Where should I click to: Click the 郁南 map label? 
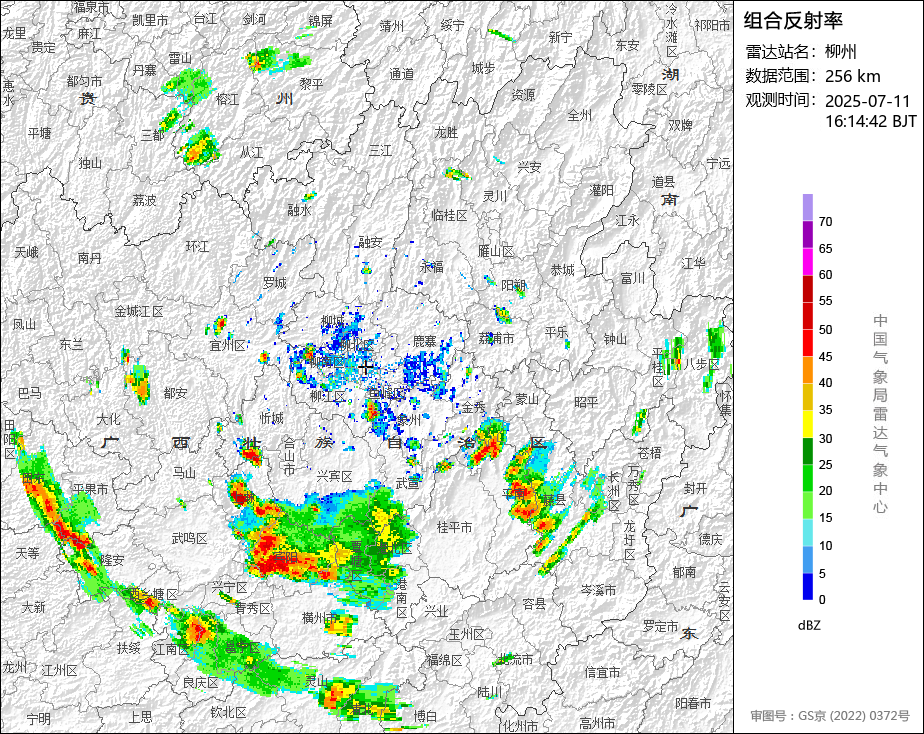coord(684,572)
